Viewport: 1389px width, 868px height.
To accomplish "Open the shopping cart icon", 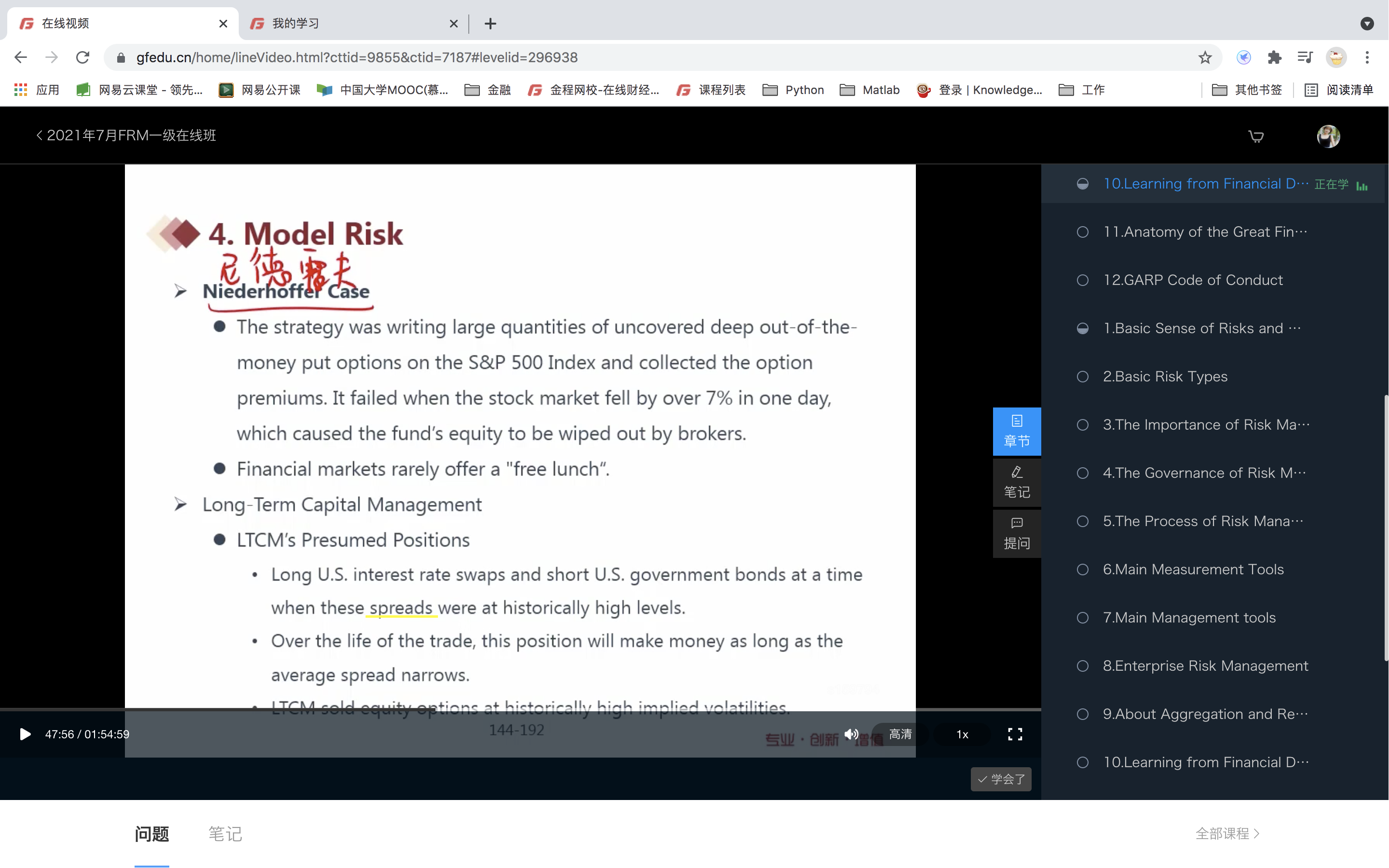I will 1256,136.
